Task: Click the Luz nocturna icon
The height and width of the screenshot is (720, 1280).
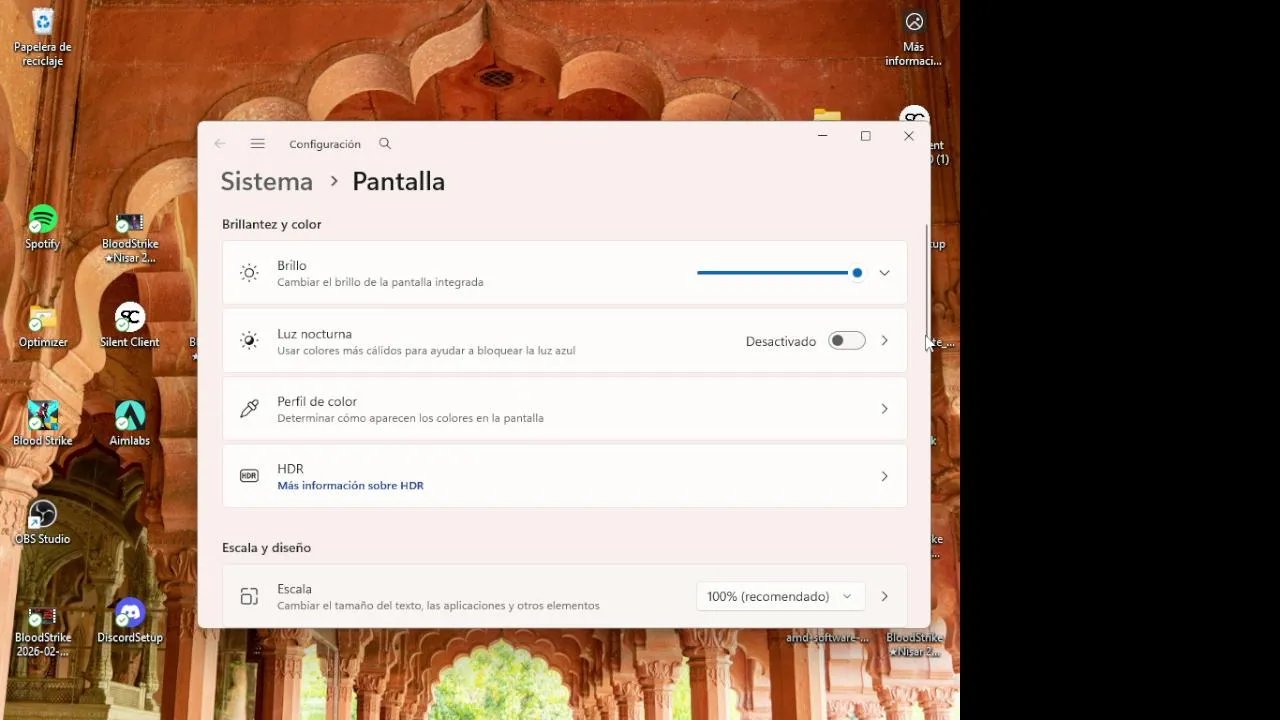Action: [249, 340]
